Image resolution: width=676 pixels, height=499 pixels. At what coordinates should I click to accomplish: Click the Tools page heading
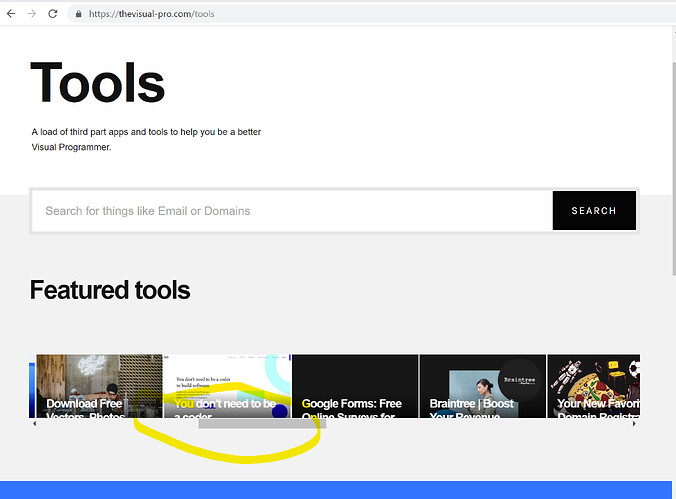click(98, 82)
